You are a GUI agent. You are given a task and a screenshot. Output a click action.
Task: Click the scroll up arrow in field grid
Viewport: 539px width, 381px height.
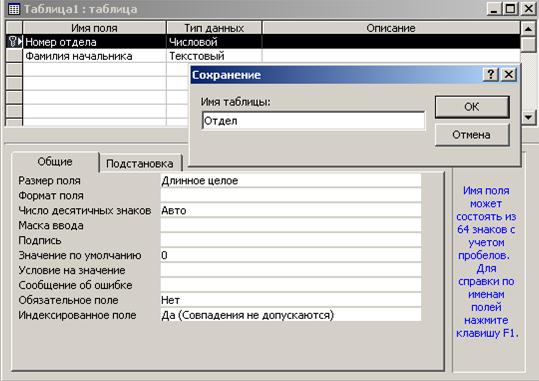pyautogui.click(x=528, y=29)
